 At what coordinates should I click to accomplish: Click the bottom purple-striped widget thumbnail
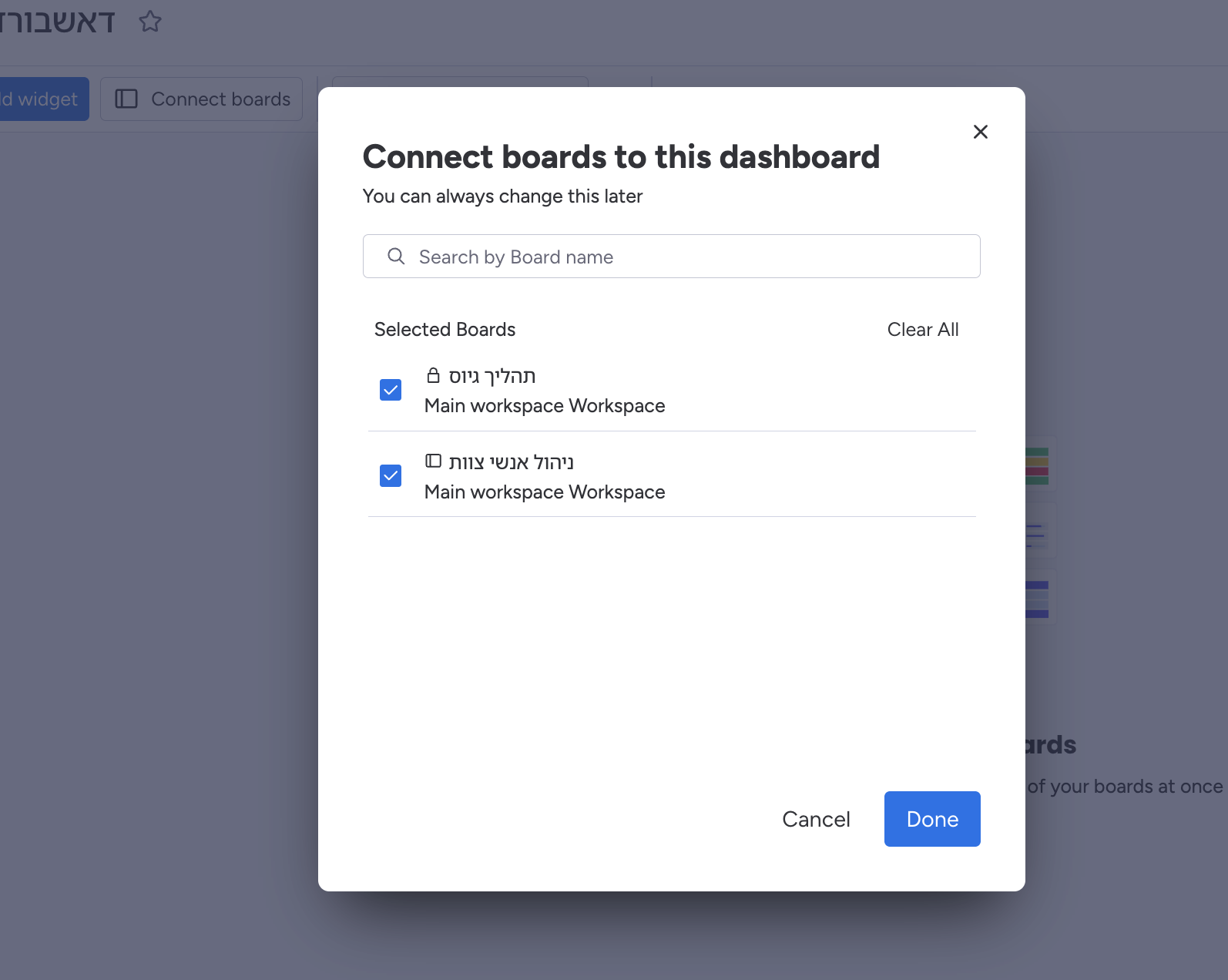1038,599
